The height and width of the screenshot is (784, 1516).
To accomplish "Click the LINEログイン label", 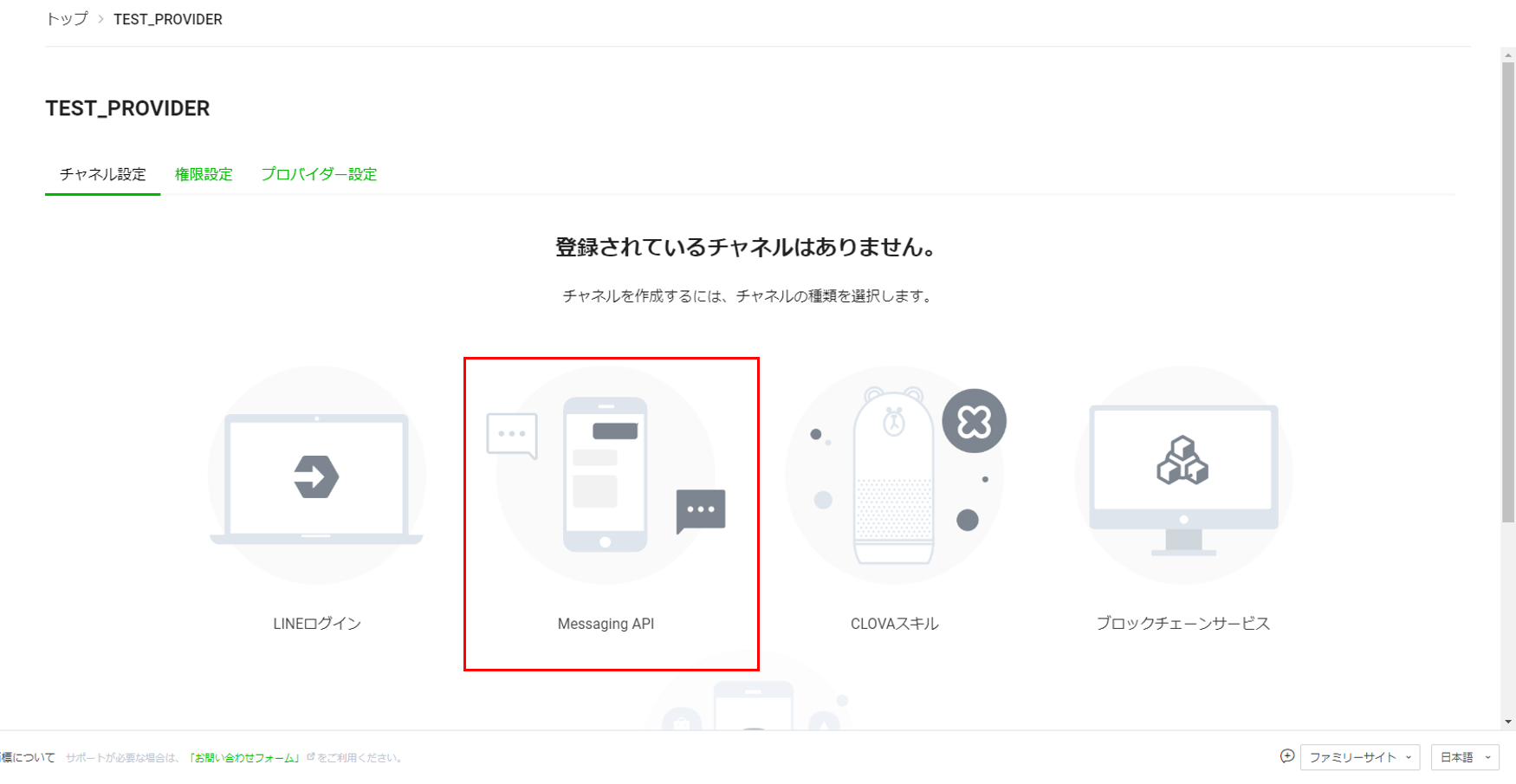I will (x=317, y=624).
